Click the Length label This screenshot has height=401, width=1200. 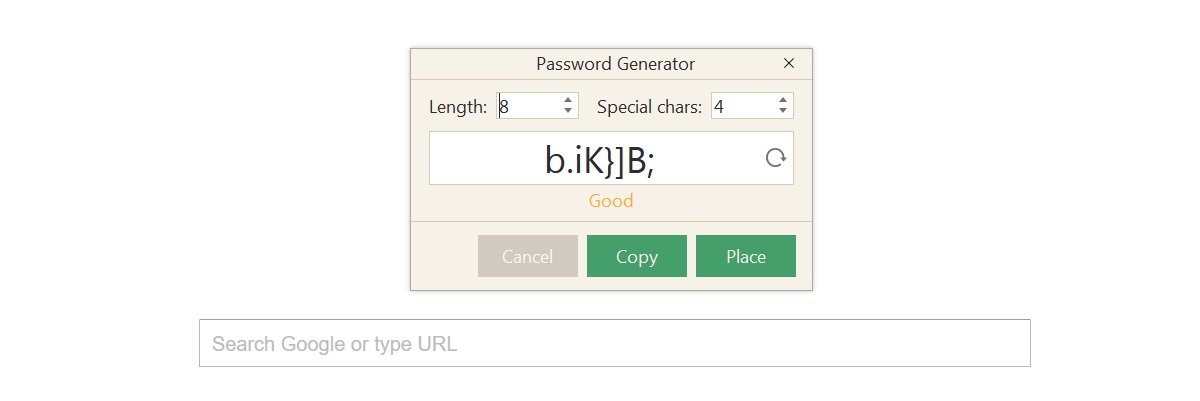[x=458, y=107]
